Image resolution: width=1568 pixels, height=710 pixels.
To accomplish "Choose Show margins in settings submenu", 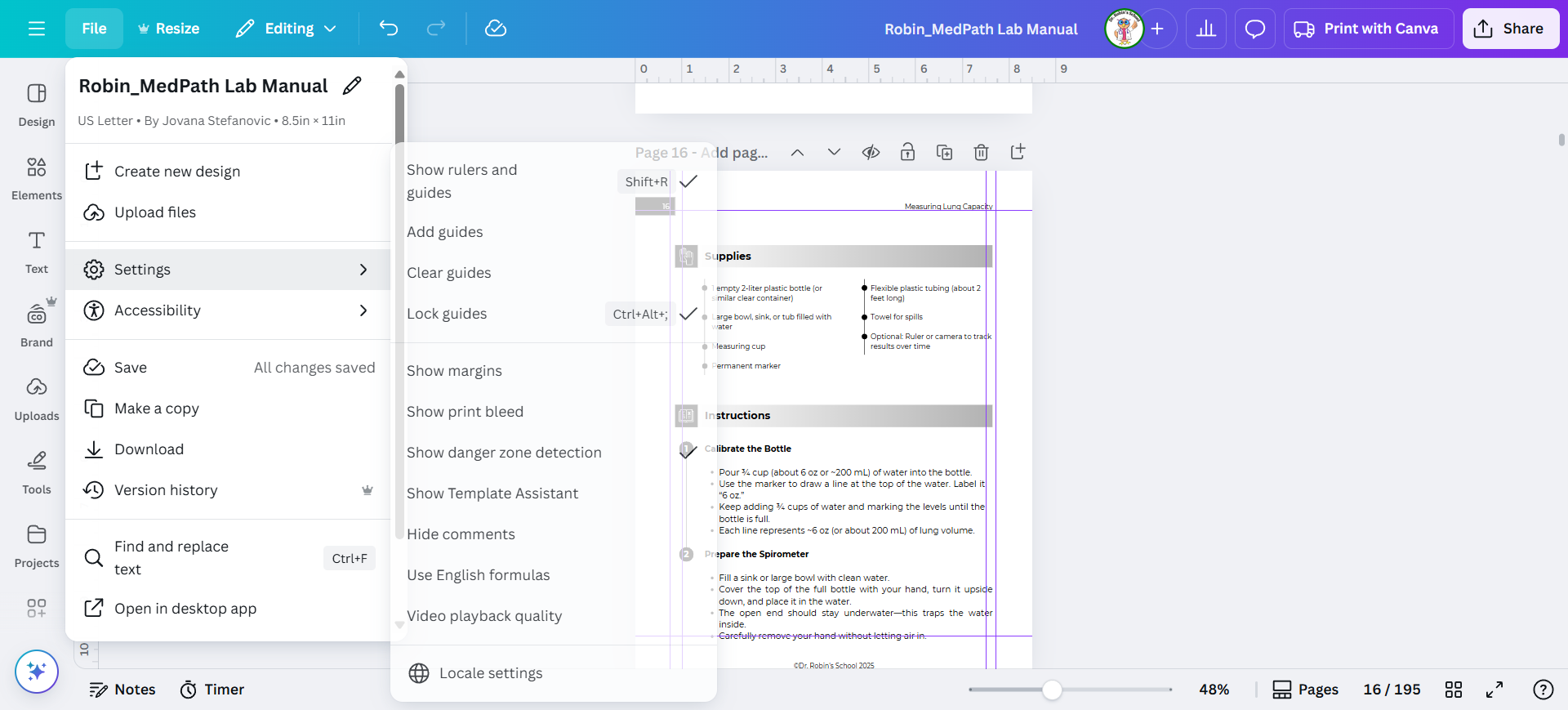I will [x=454, y=371].
